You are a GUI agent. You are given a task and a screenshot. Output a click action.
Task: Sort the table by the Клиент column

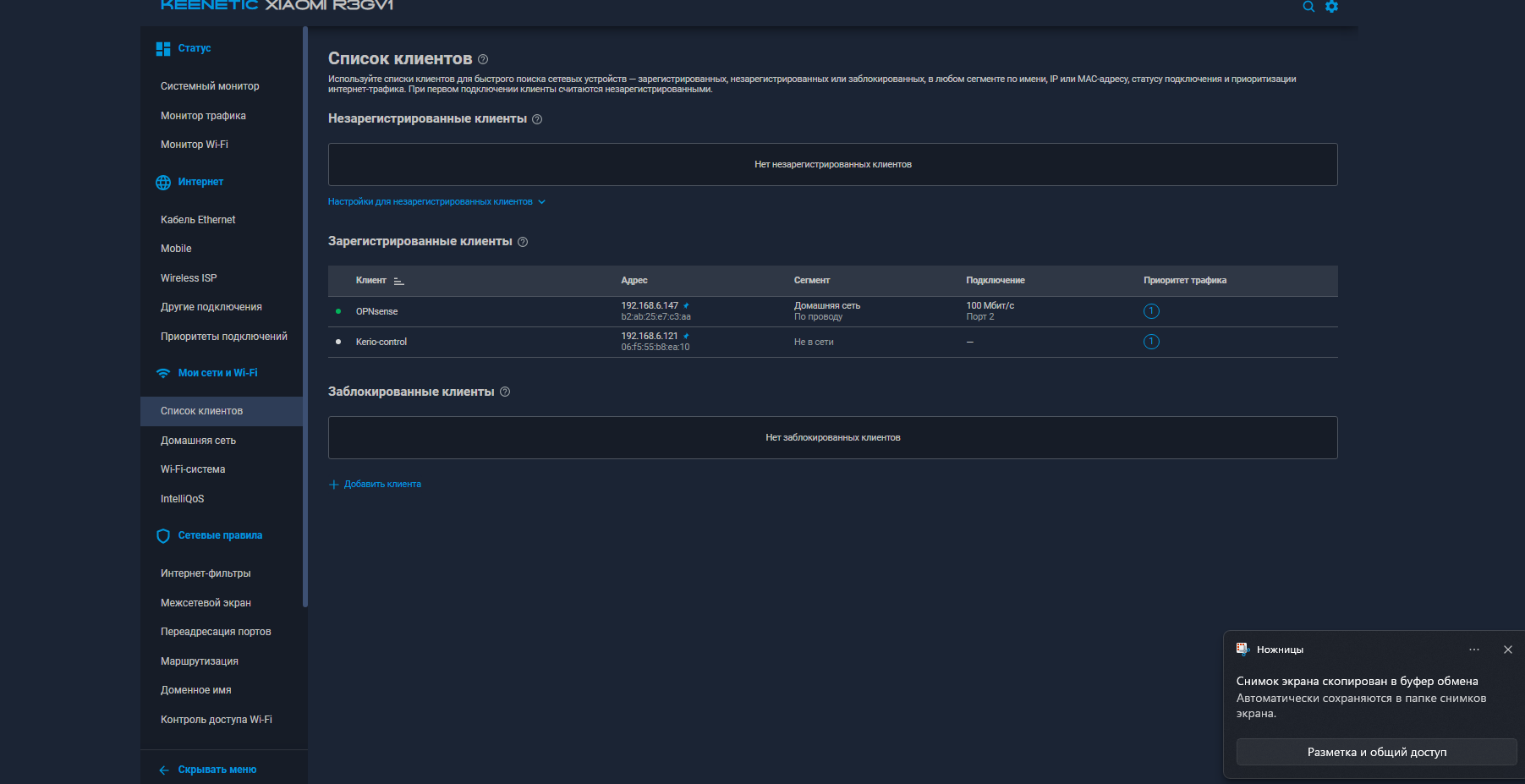(x=398, y=281)
